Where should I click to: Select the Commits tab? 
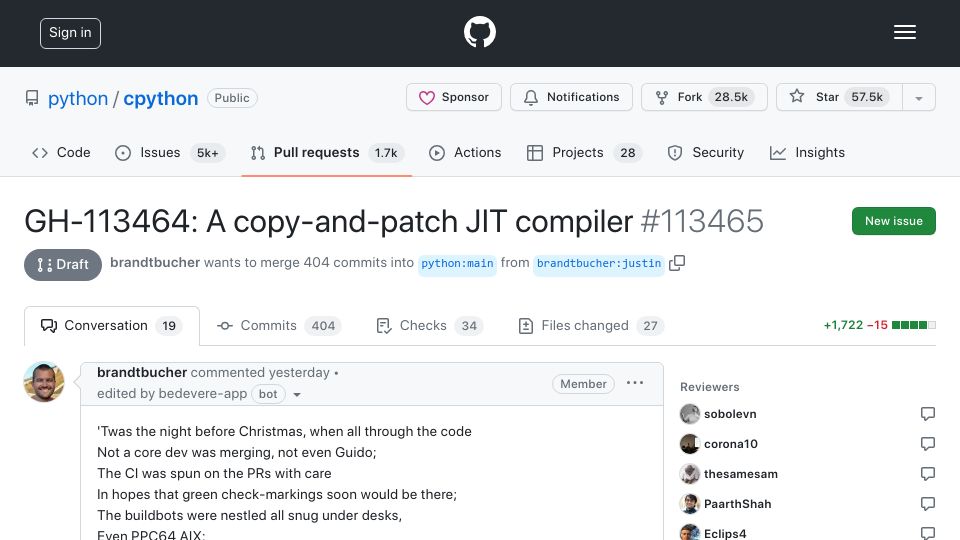[x=279, y=326]
